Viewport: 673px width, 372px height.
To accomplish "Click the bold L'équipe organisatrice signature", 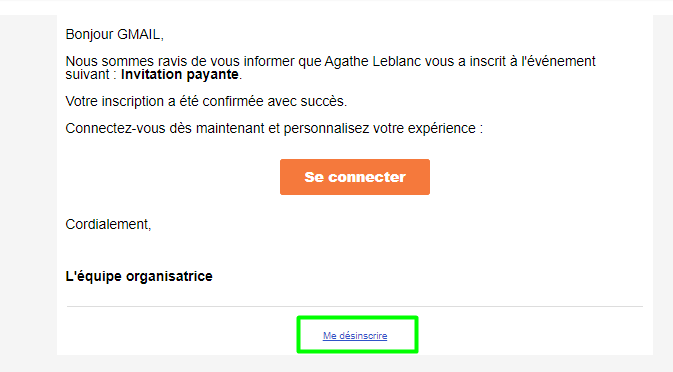I will (139, 276).
